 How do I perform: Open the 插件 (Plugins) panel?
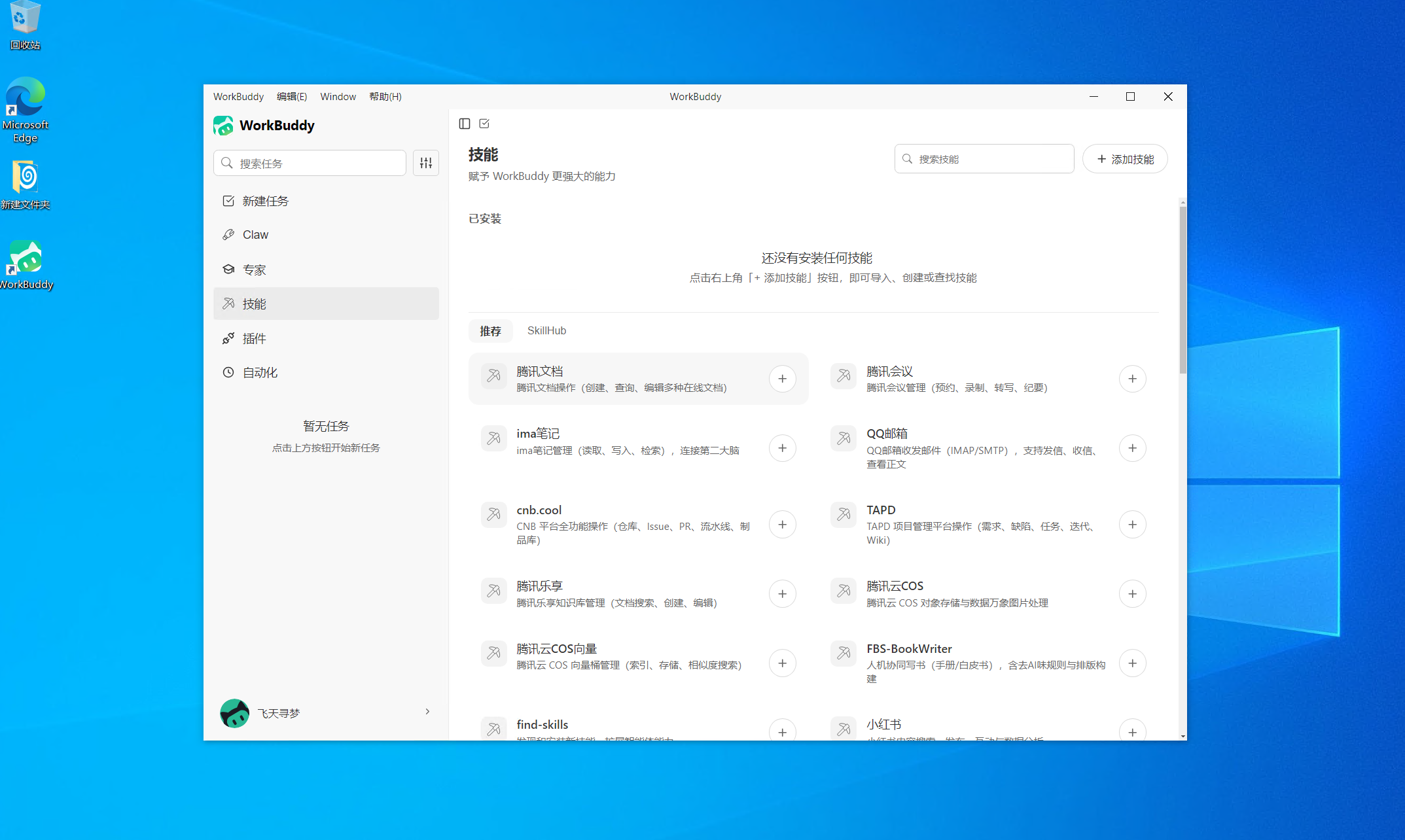(255, 338)
